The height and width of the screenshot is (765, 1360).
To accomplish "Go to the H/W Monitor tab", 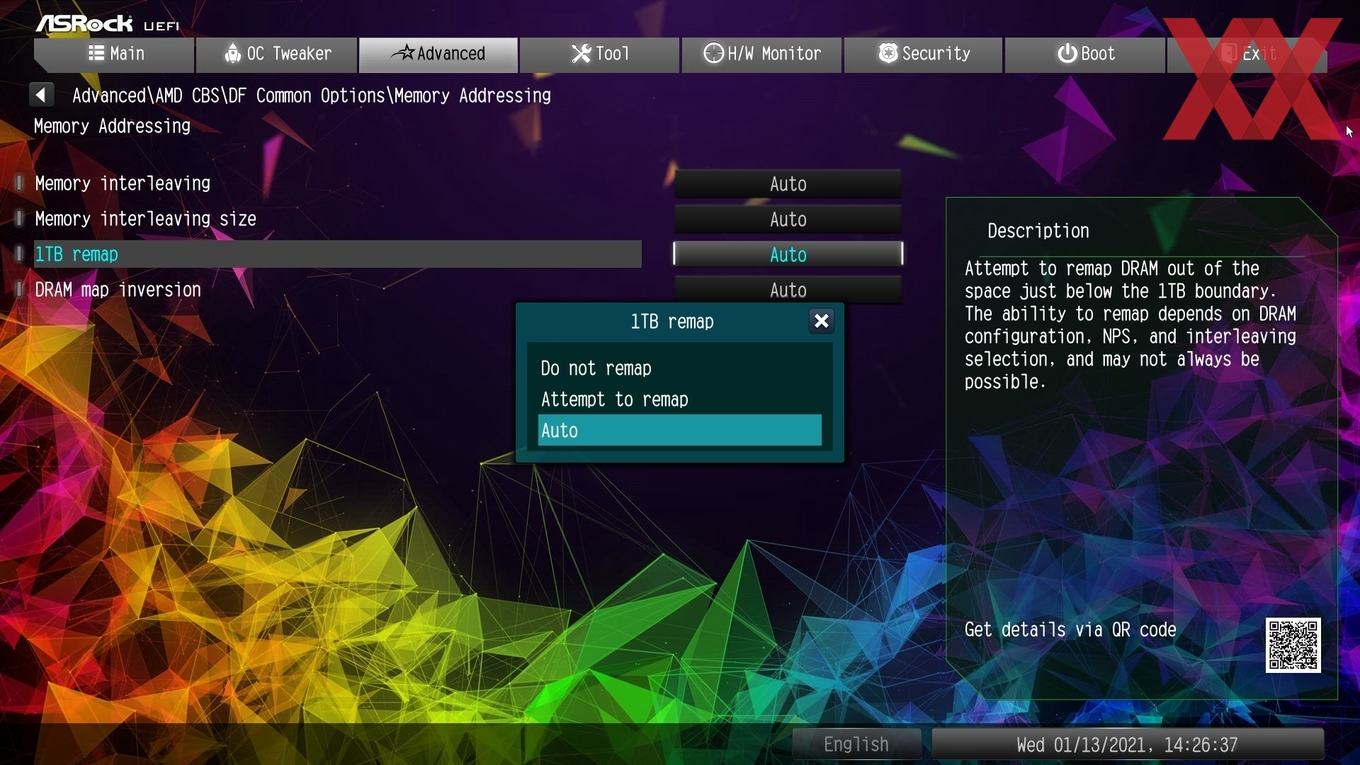I will pyautogui.click(x=762, y=54).
